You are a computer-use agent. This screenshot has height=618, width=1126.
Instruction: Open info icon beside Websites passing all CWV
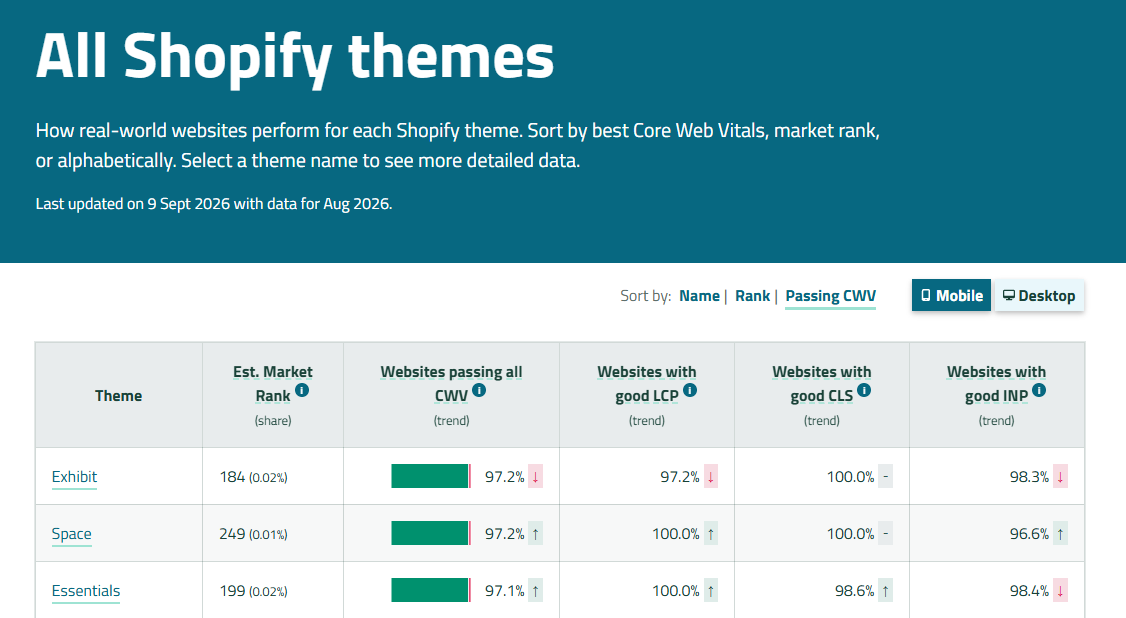[479, 390]
